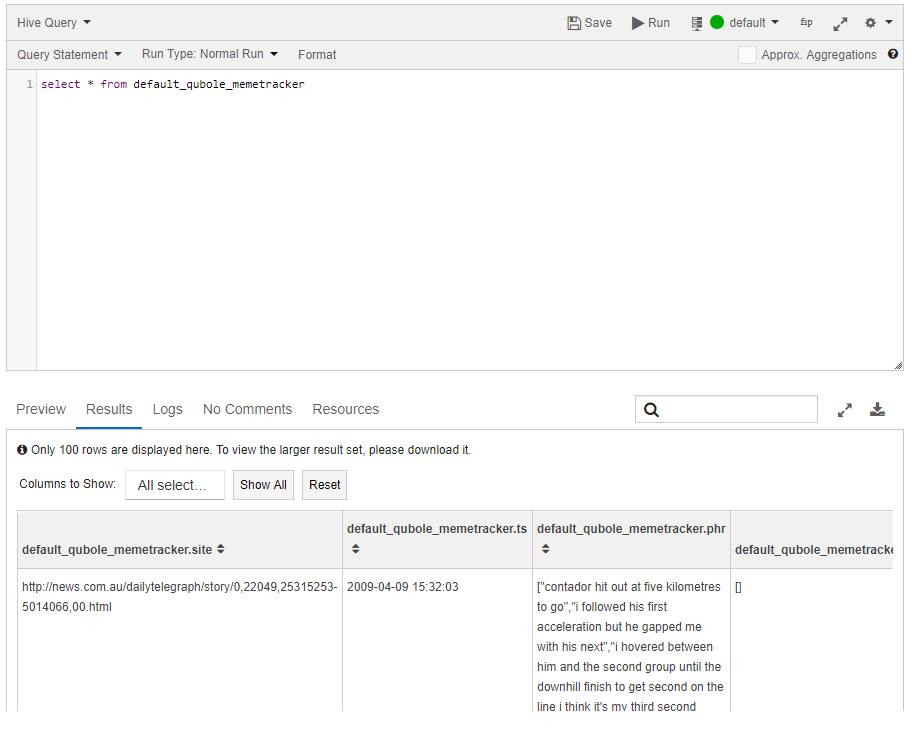Expand the results pane to fullscreen
The image size is (913, 735).
845,410
